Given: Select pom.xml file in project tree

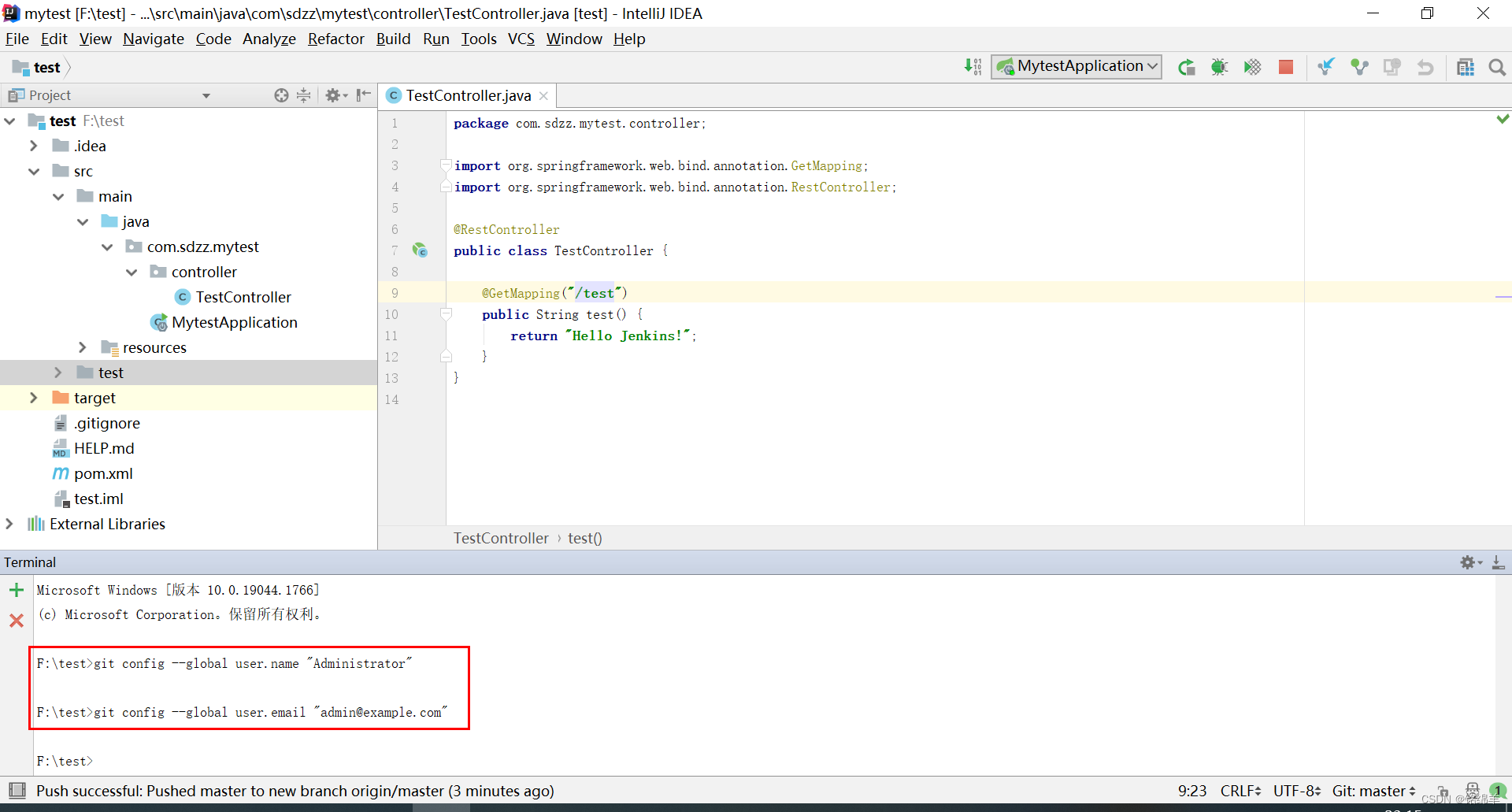Looking at the screenshot, I should pos(103,473).
